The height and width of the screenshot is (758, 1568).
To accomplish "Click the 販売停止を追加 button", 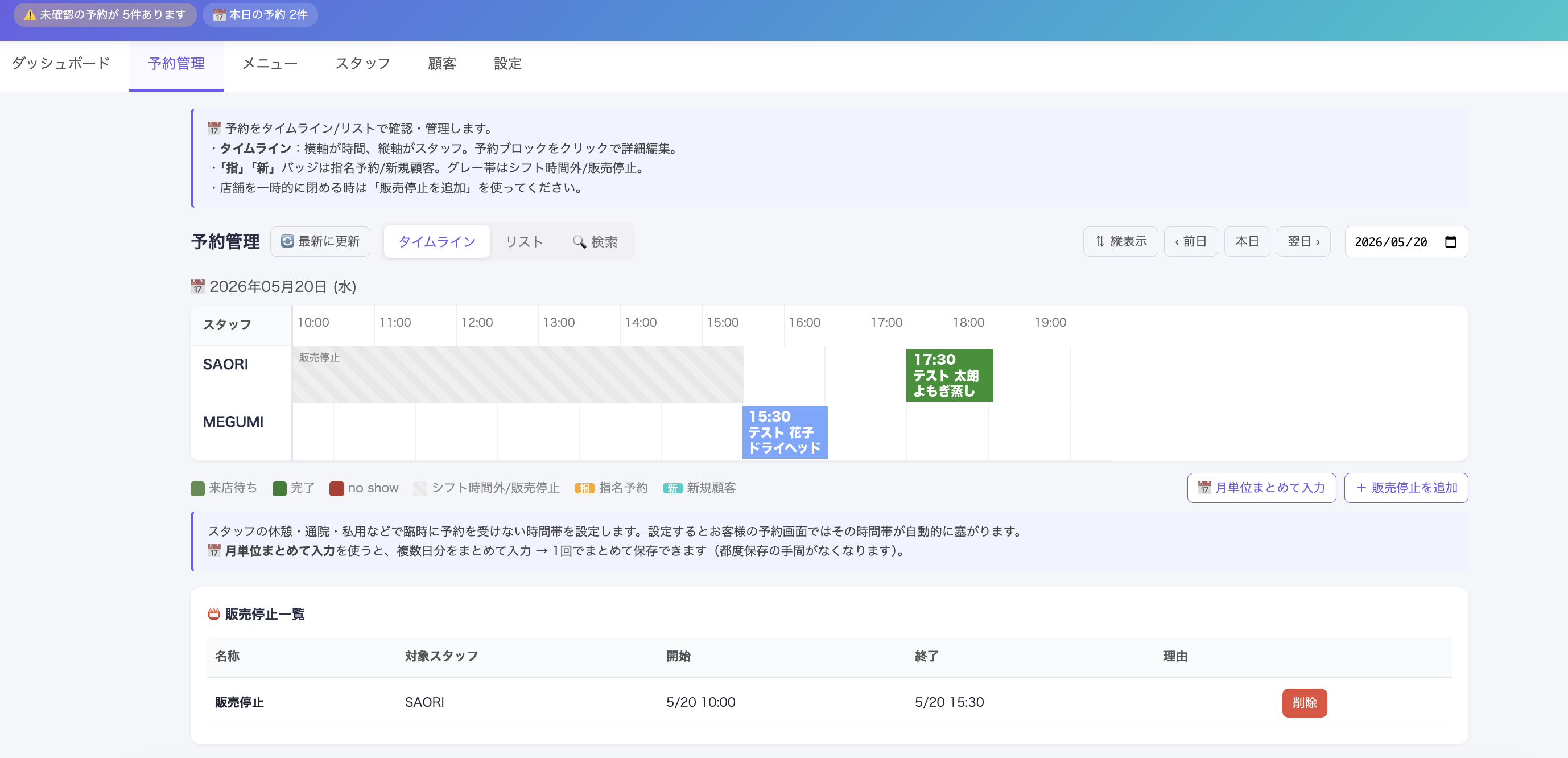I will point(1406,487).
